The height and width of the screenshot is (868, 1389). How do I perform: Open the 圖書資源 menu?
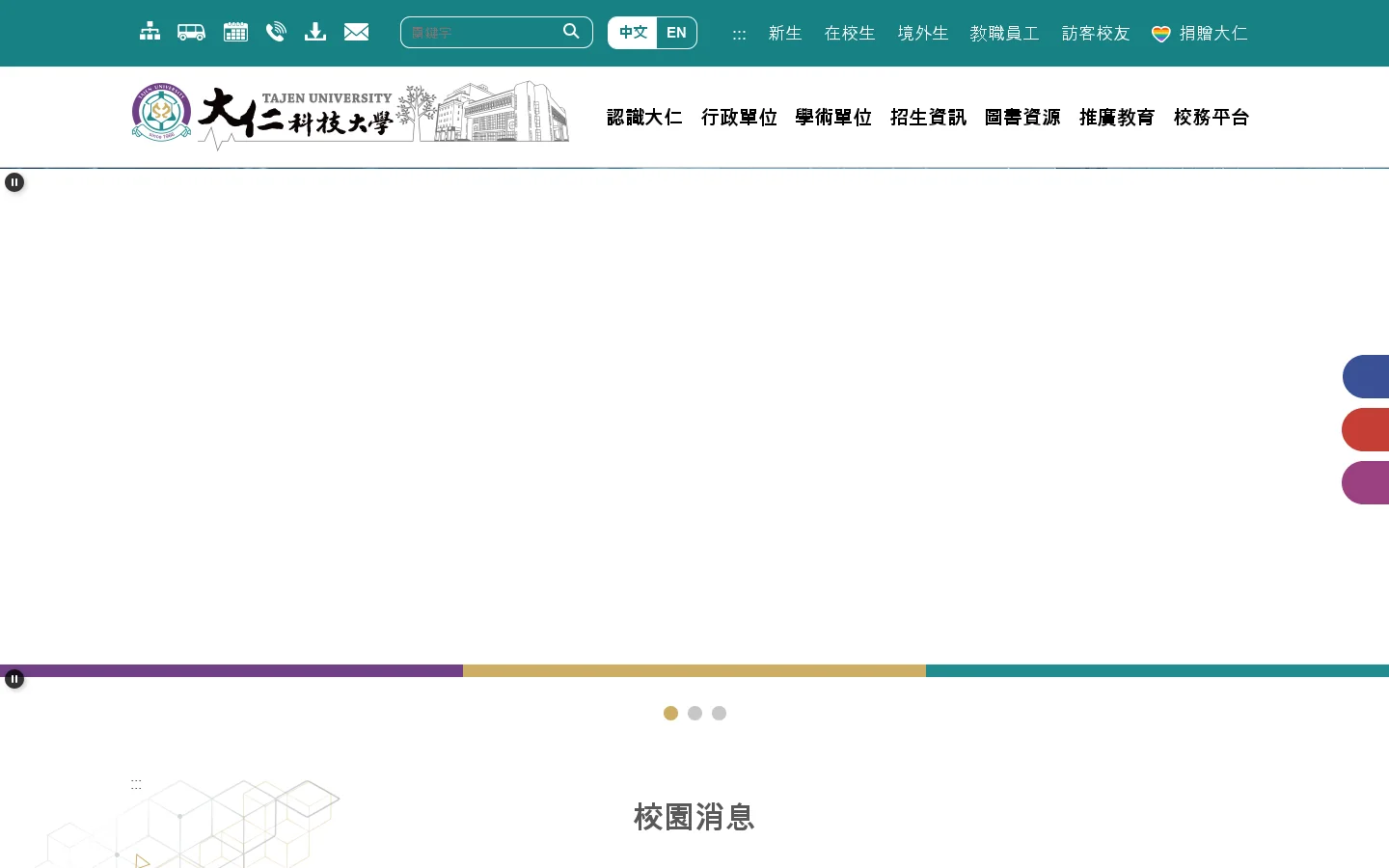pos(1022,118)
